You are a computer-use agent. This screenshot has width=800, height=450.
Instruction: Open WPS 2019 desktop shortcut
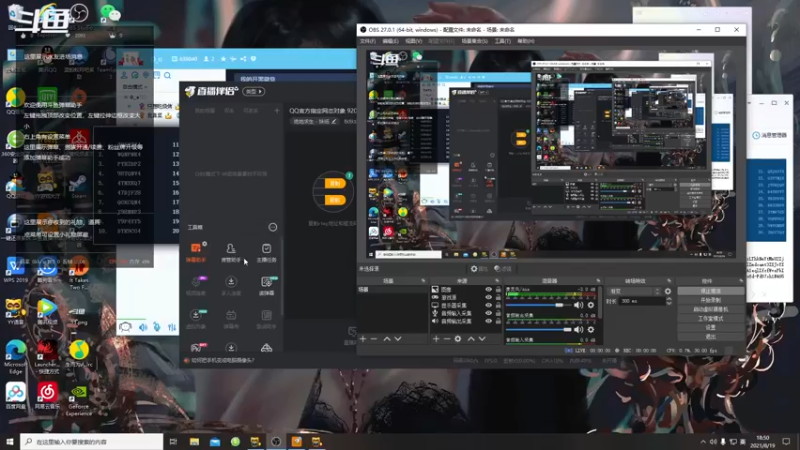pyautogui.click(x=15, y=269)
